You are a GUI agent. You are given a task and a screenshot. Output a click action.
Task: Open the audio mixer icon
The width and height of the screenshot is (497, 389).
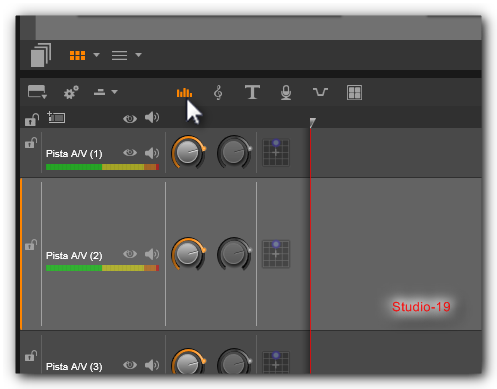[x=184, y=92]
